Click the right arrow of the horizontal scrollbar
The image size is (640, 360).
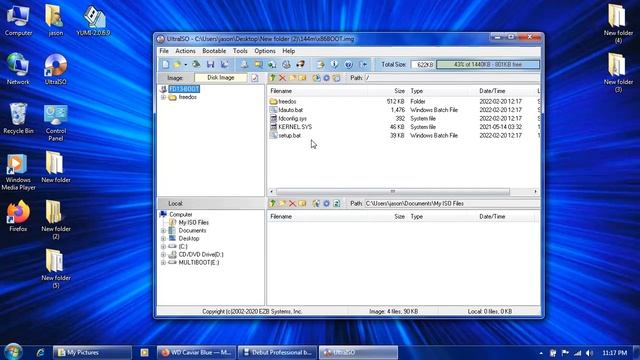pos(536,191)
